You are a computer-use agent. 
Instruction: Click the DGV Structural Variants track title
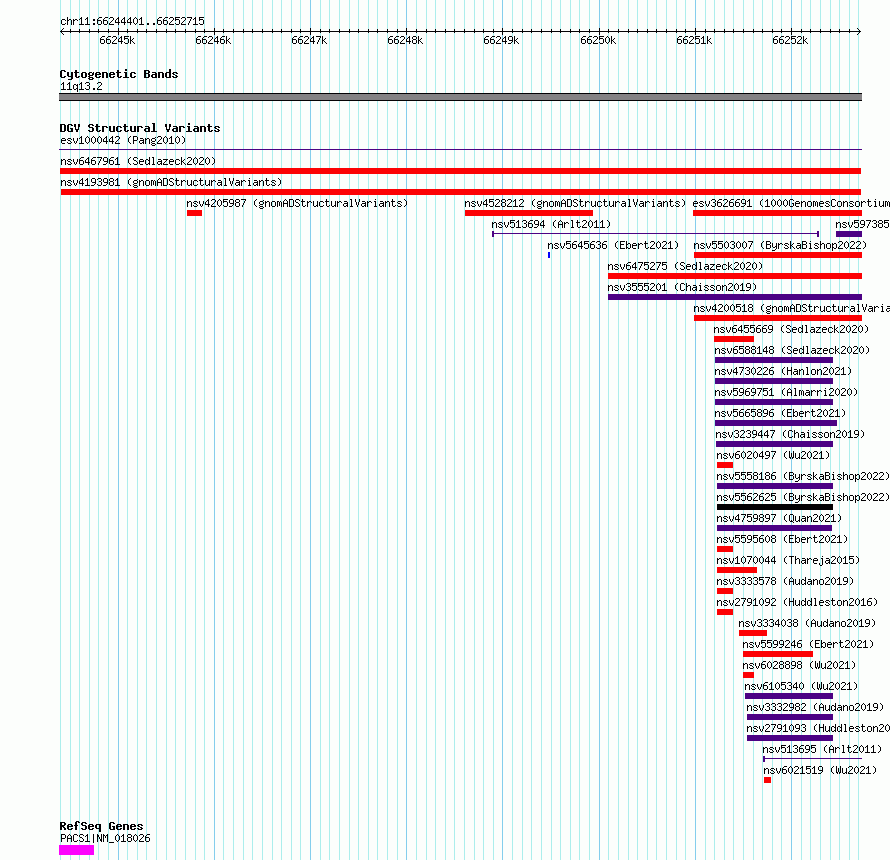[x=140, y=128]
